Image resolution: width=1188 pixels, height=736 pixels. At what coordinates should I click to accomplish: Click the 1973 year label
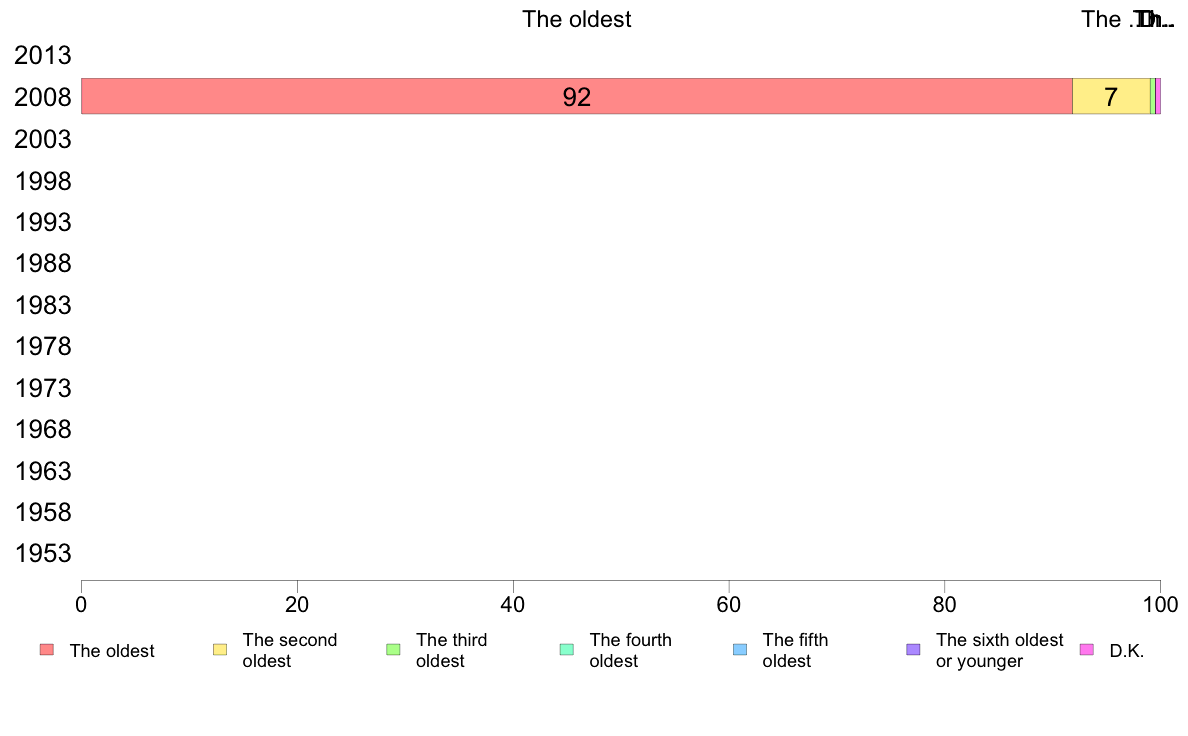[42, 388]
